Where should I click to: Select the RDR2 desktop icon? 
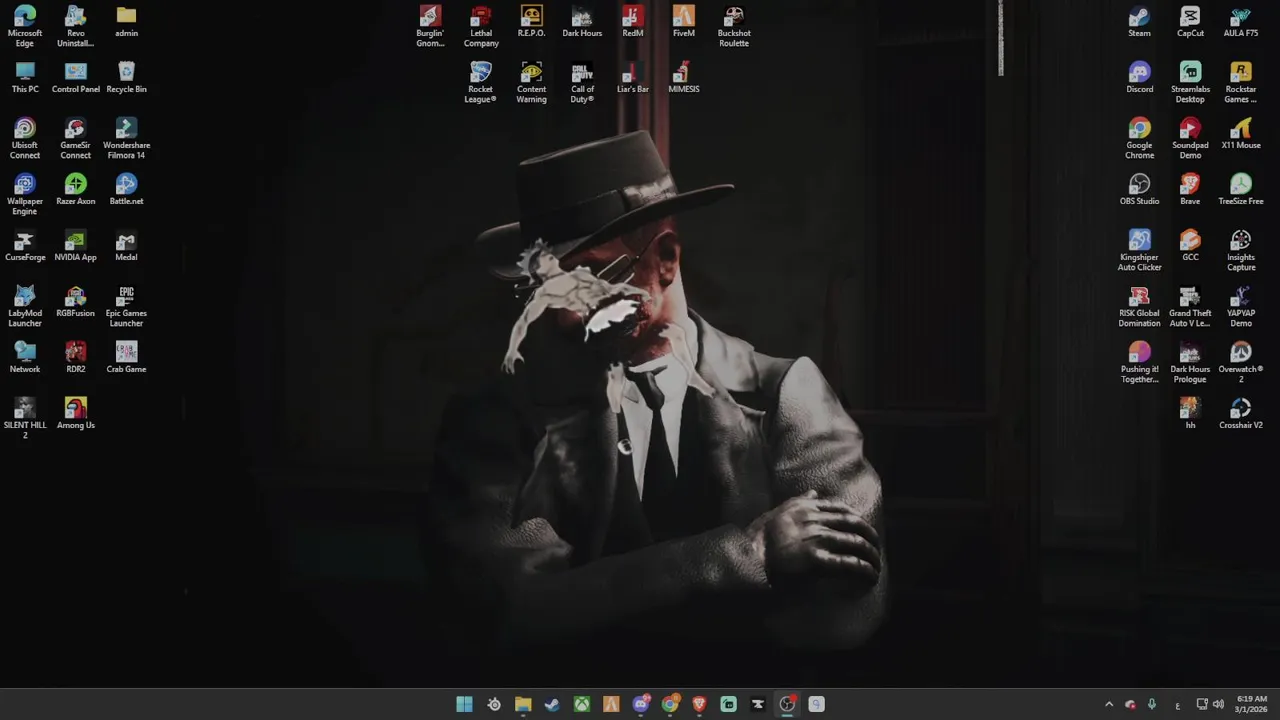point(76,357)
